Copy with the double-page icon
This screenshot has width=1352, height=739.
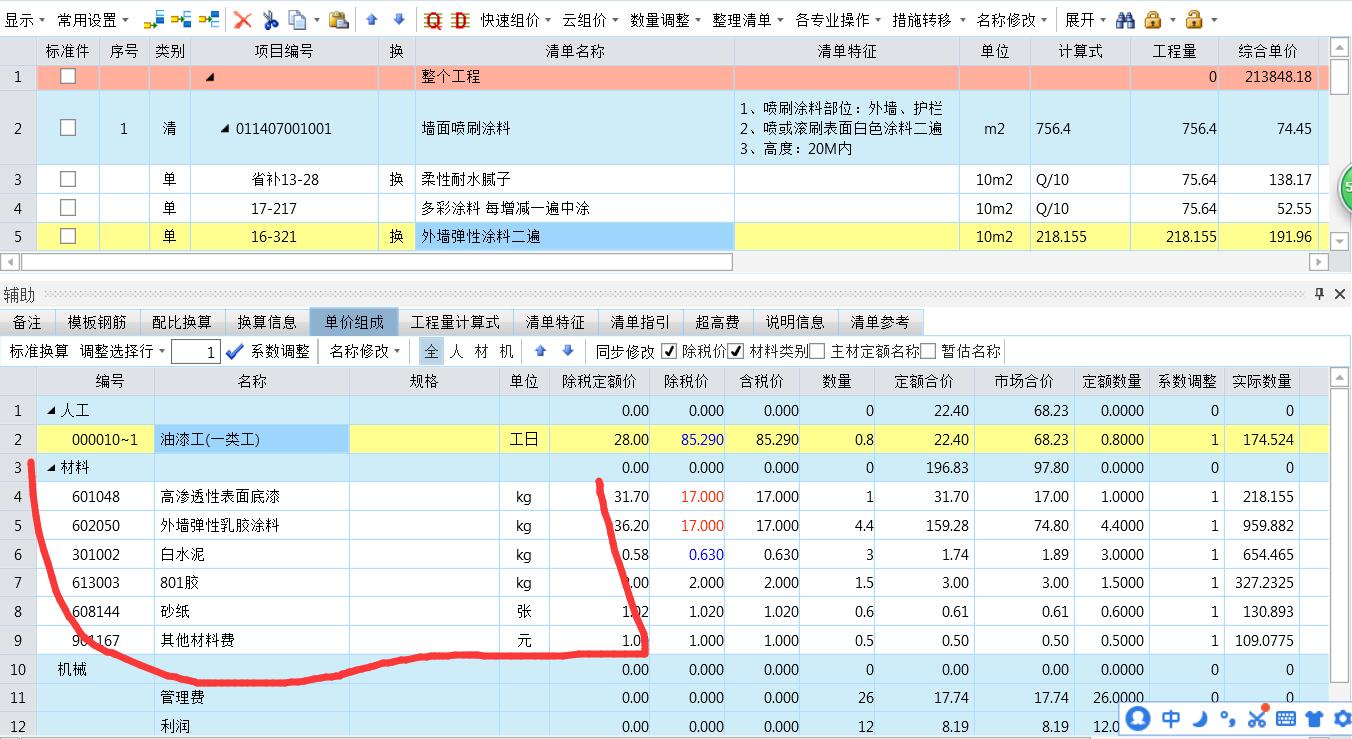tap(298, 20)
